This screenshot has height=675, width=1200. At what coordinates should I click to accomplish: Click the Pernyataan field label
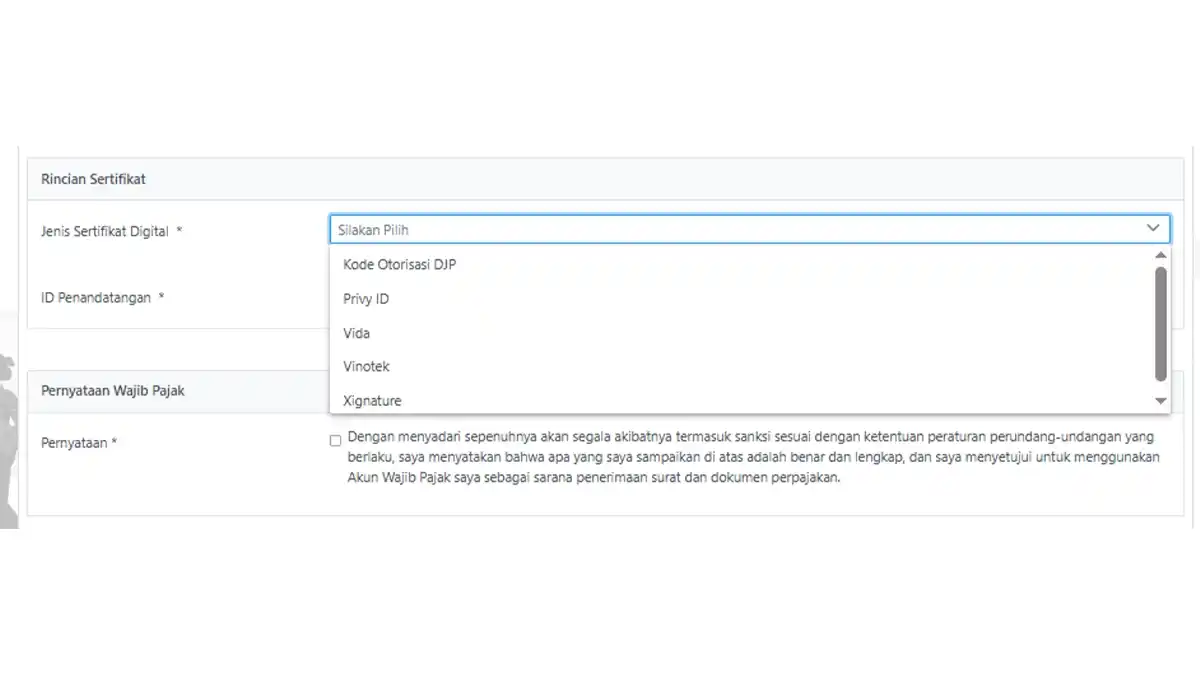tap(74, 442)
